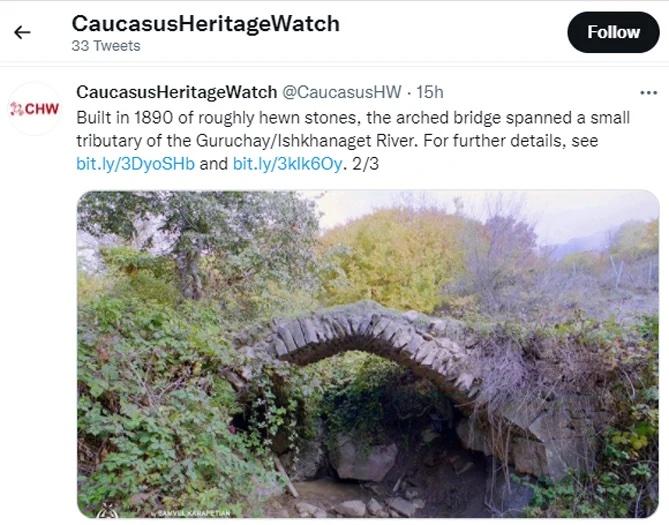This screenshot has height=525, width=669.
Task: Click the watermark logo in photo corner
Action: (x=107, y=510)
